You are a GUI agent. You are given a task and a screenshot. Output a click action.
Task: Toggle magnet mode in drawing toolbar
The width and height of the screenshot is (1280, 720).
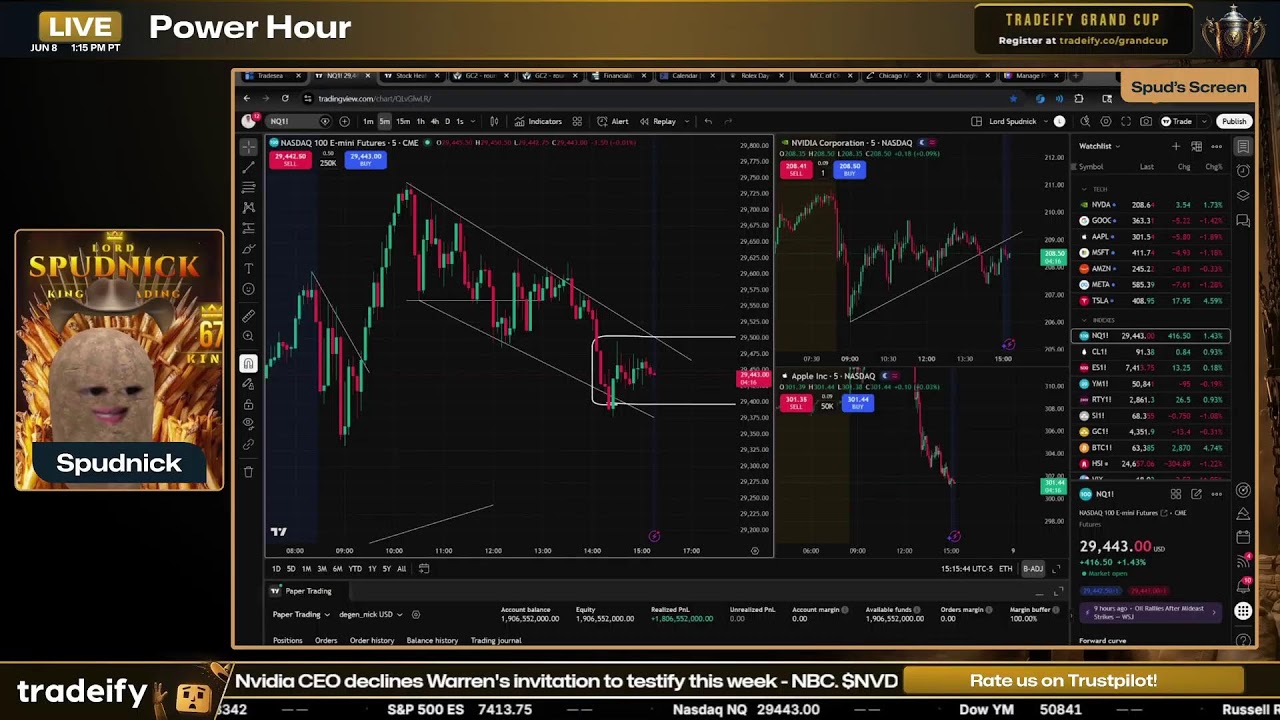(249, 364)
